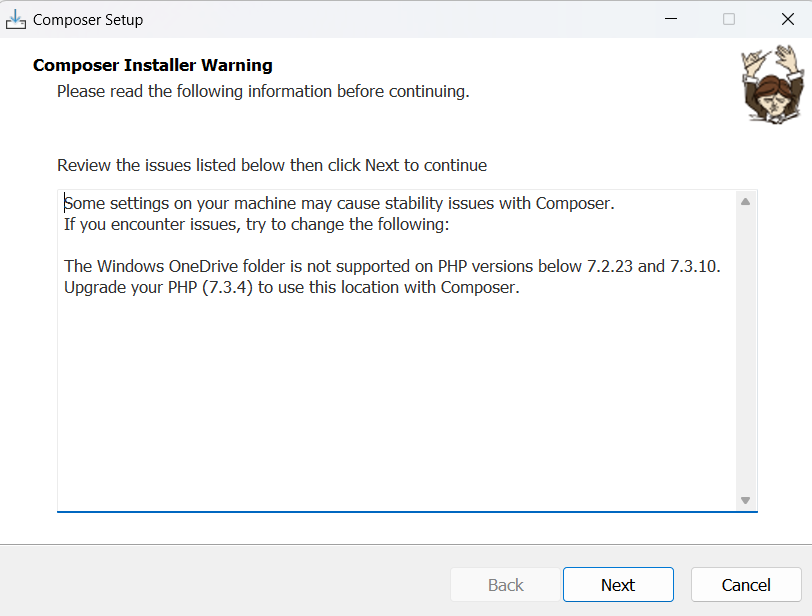Cancel the Composer setup

pos(746,584)
